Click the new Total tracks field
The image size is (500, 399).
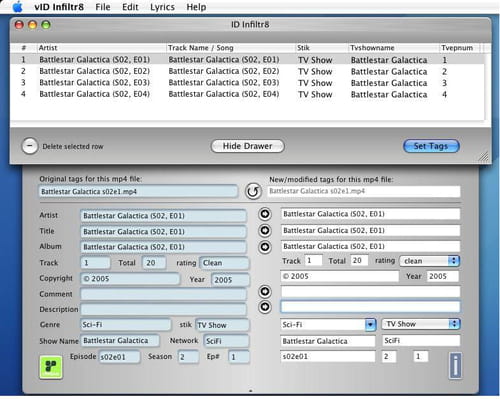coord(359,260)
